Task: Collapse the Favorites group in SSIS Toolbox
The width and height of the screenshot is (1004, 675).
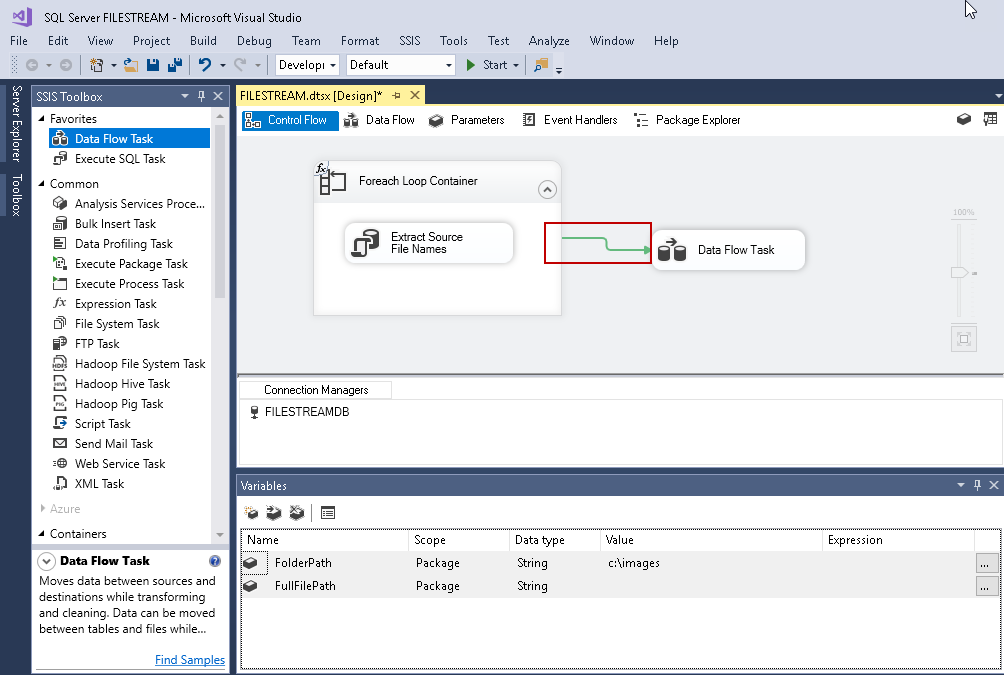Action: (41, 119)
